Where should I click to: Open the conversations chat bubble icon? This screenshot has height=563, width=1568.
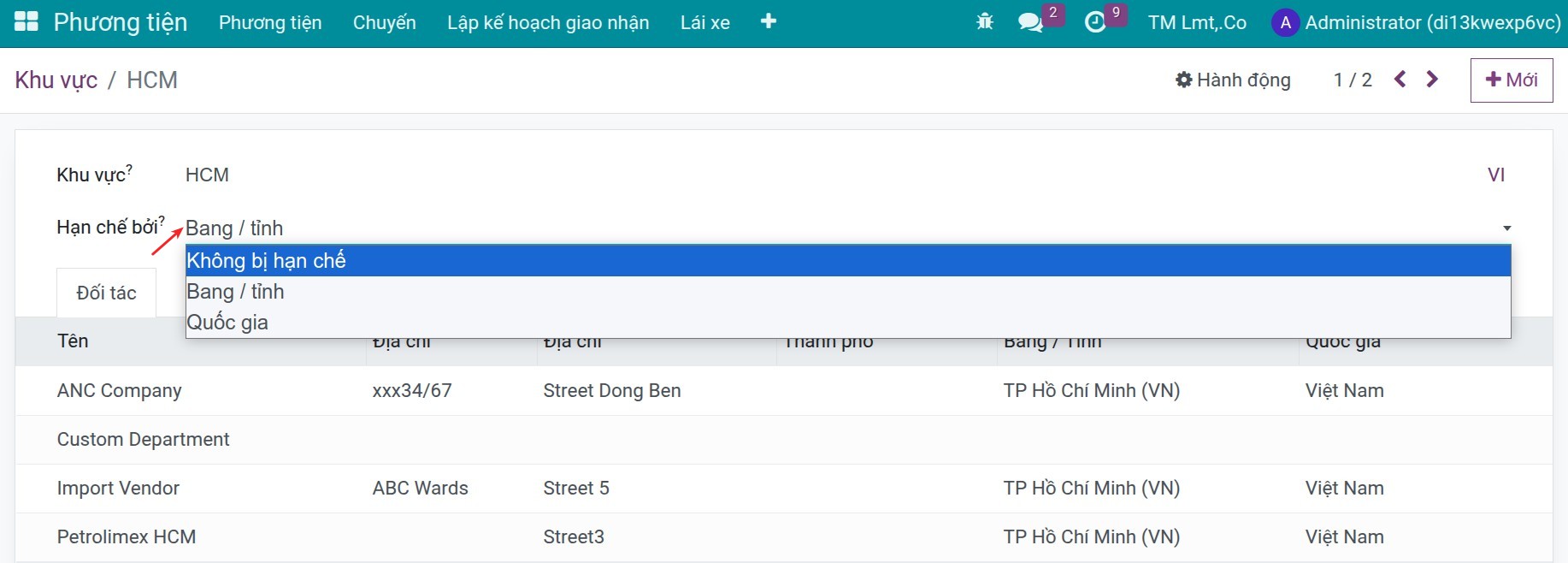[x=1031, y=22]
